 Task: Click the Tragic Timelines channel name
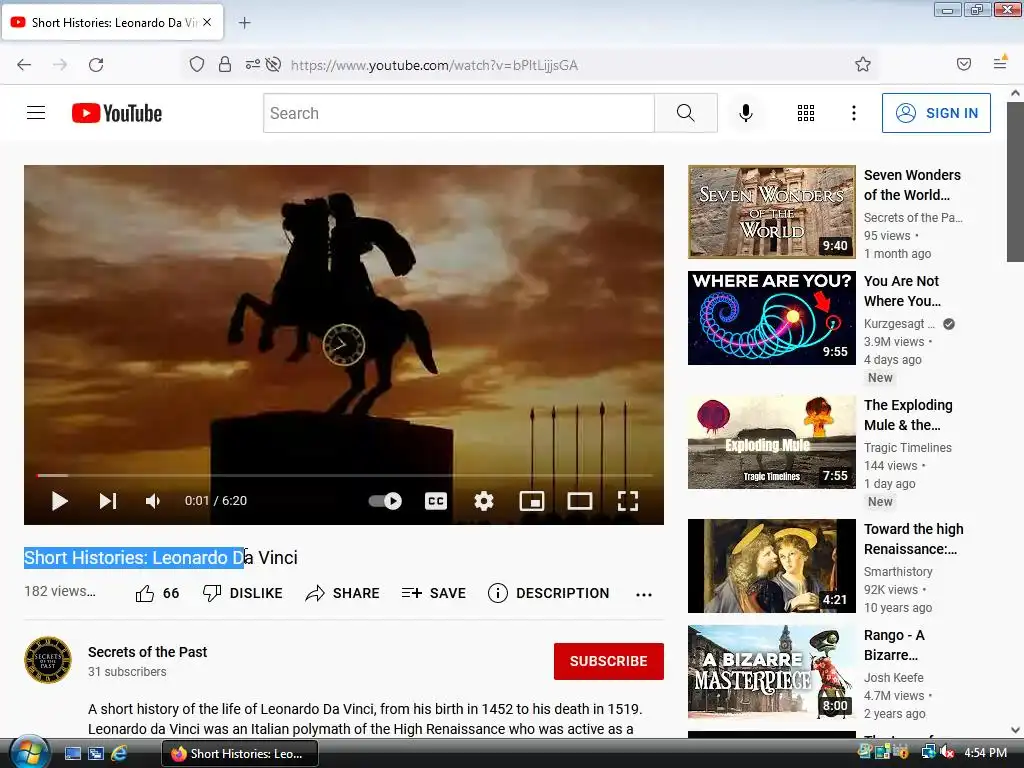908,448
